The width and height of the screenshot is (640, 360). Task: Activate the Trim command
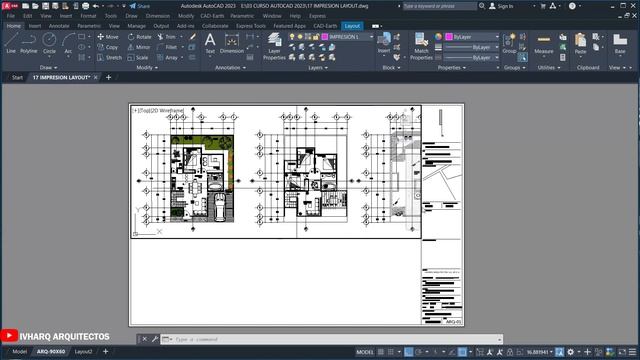[x=167, y=37]
